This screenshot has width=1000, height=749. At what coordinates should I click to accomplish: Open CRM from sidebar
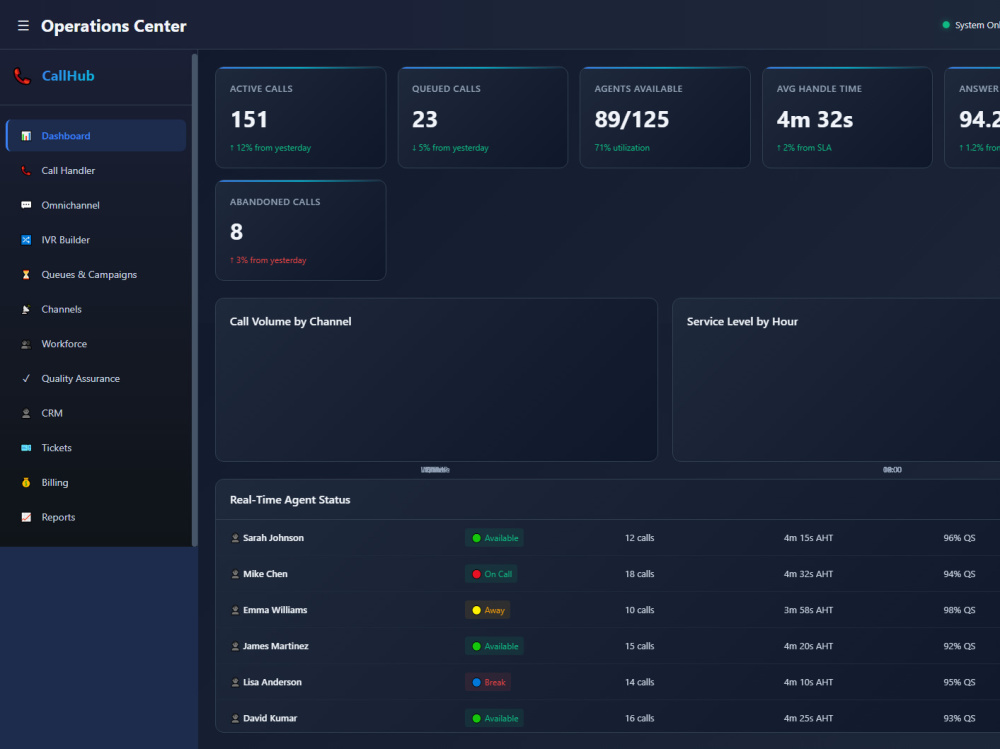[x=96, y=413]
